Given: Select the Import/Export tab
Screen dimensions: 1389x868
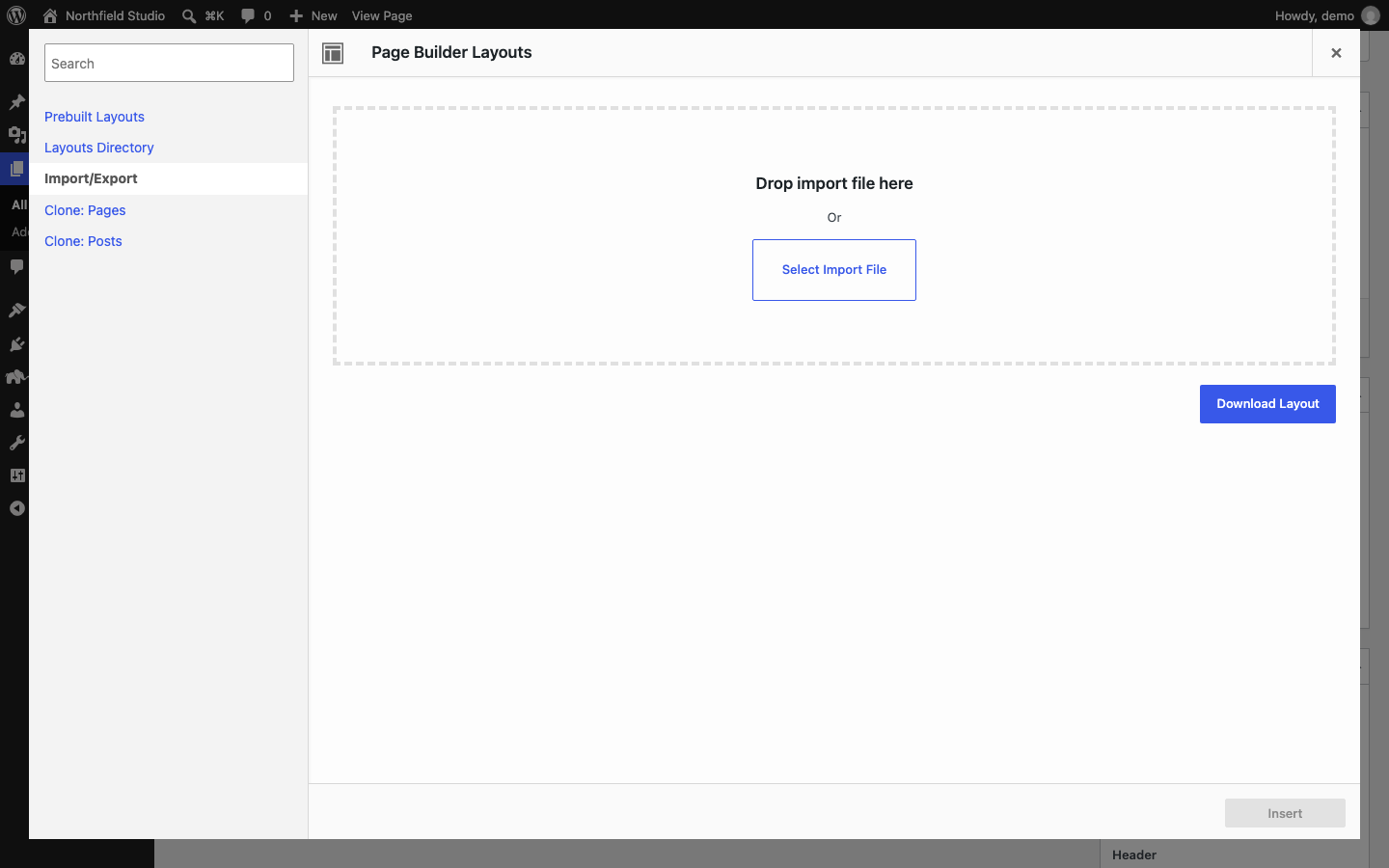Looking at the screenshot, I should click(x=168, y=178).
